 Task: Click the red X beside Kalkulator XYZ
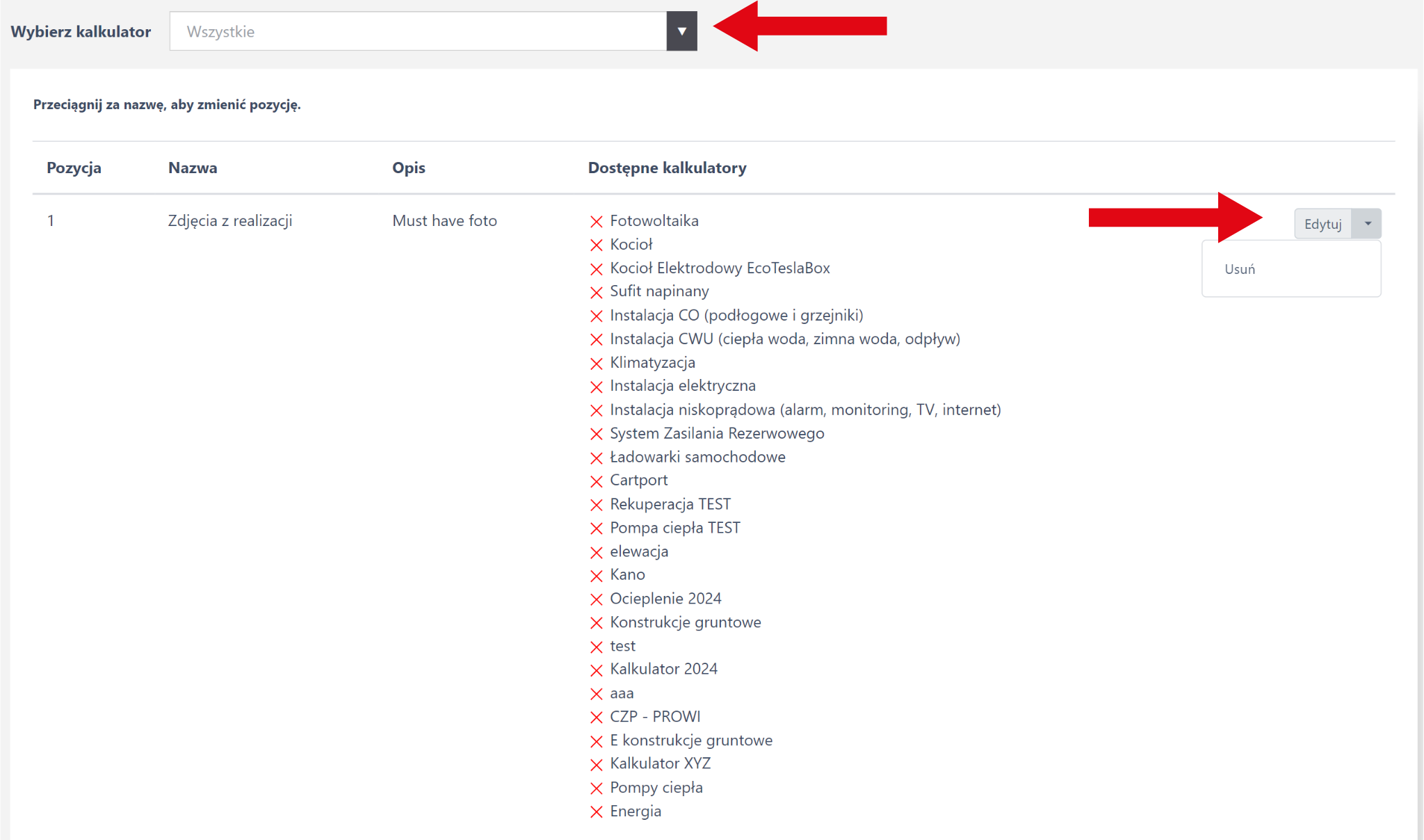(596, 765)
